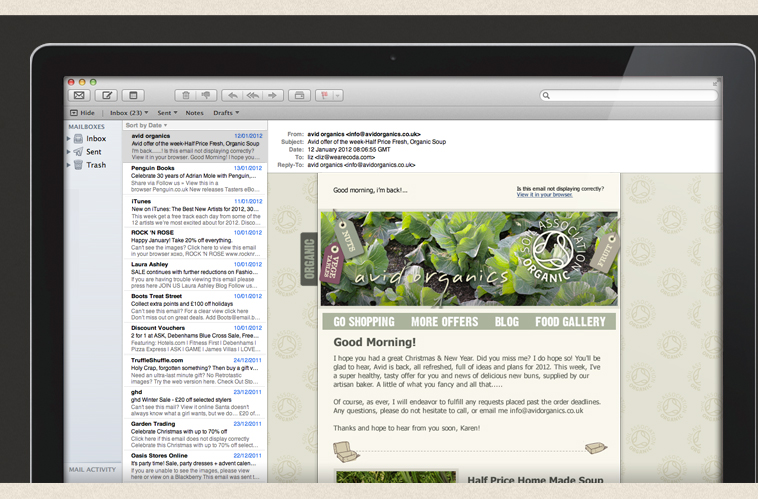The height and width of the screenshot is (499, 758).
Task: Open the avid organics message in list
Action: 195,147
